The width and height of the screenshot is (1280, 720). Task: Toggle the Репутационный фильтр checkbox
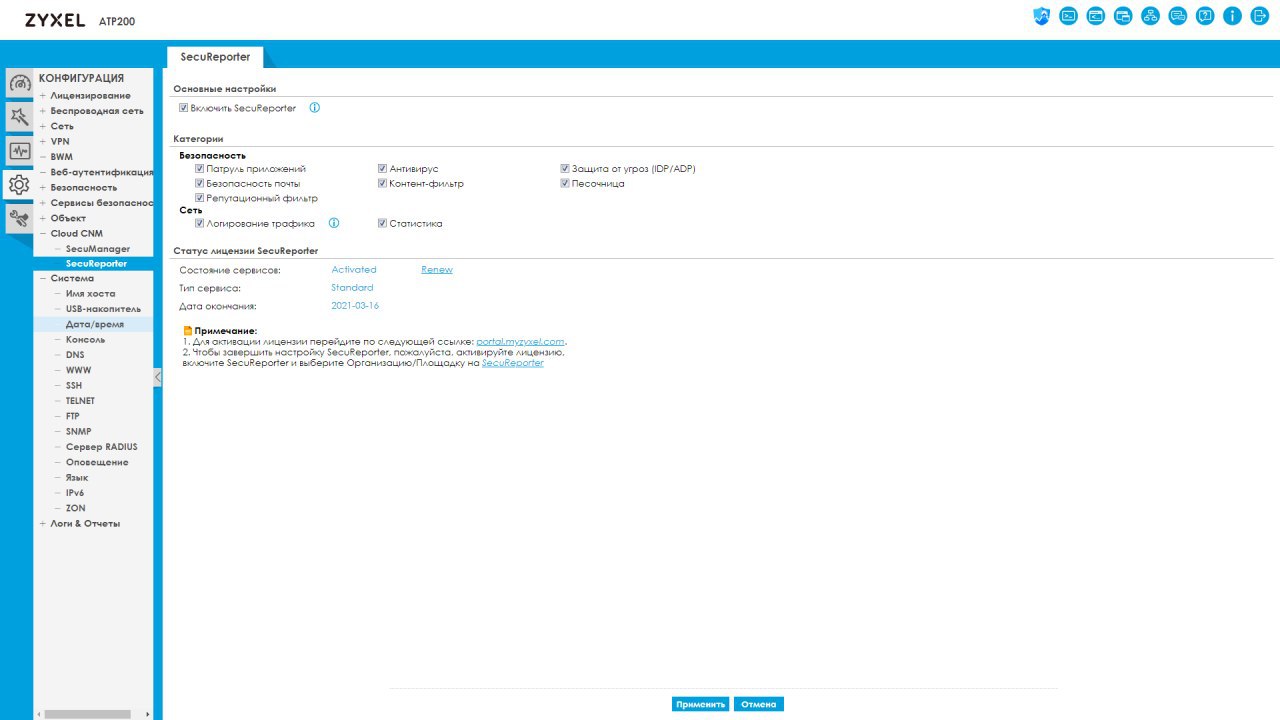tap(200, 198)
